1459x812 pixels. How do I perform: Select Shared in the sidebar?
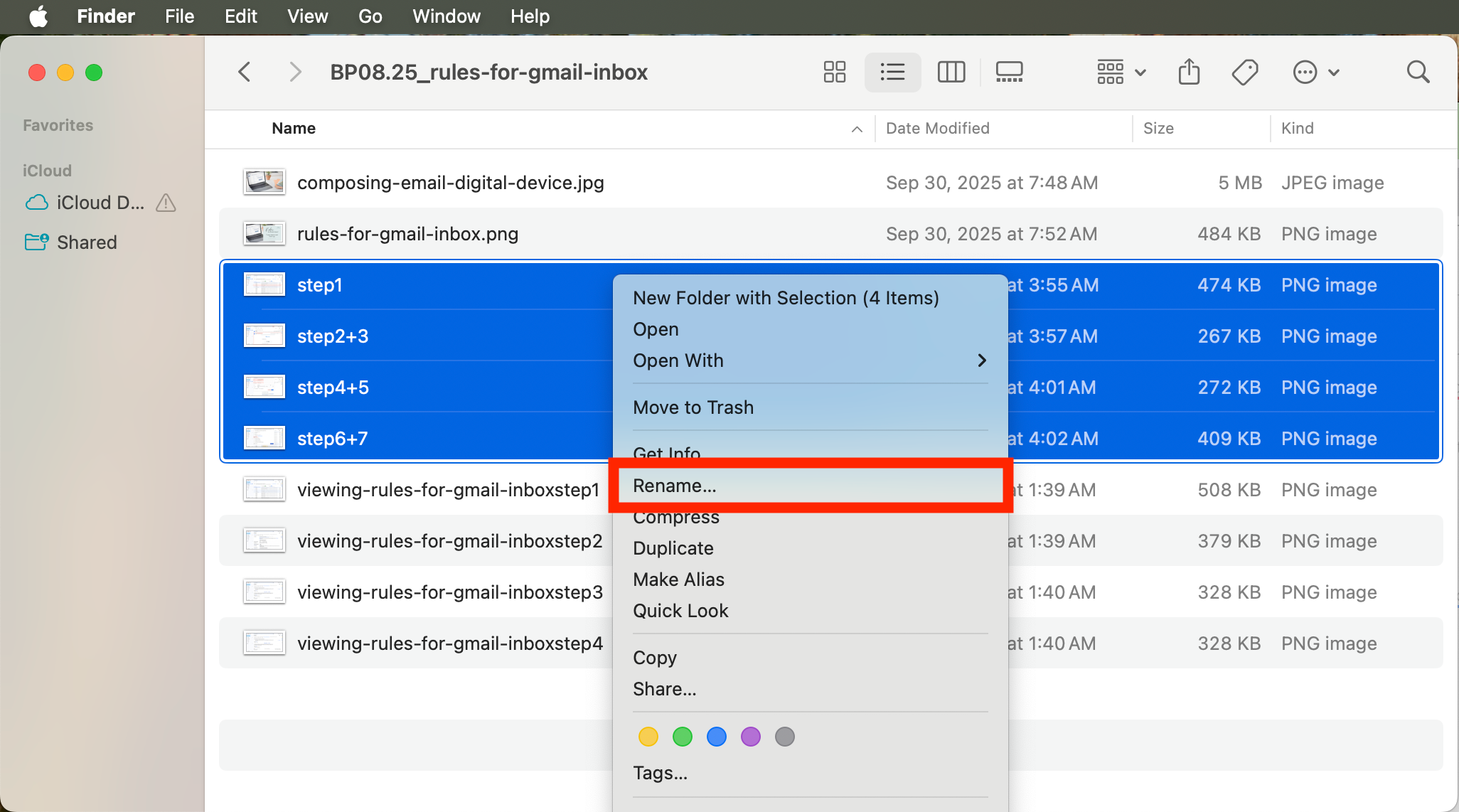tap(86, 242)
